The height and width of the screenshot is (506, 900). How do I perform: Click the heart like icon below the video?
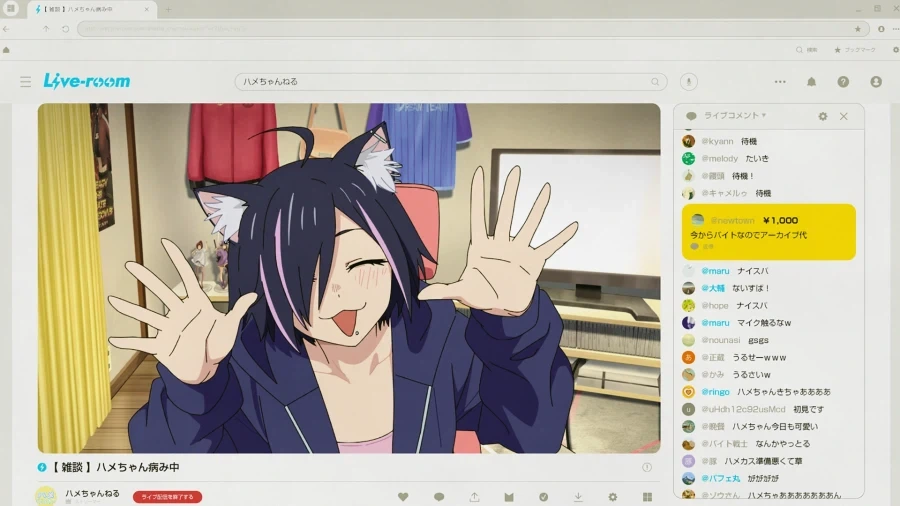[x=403, y=497]
